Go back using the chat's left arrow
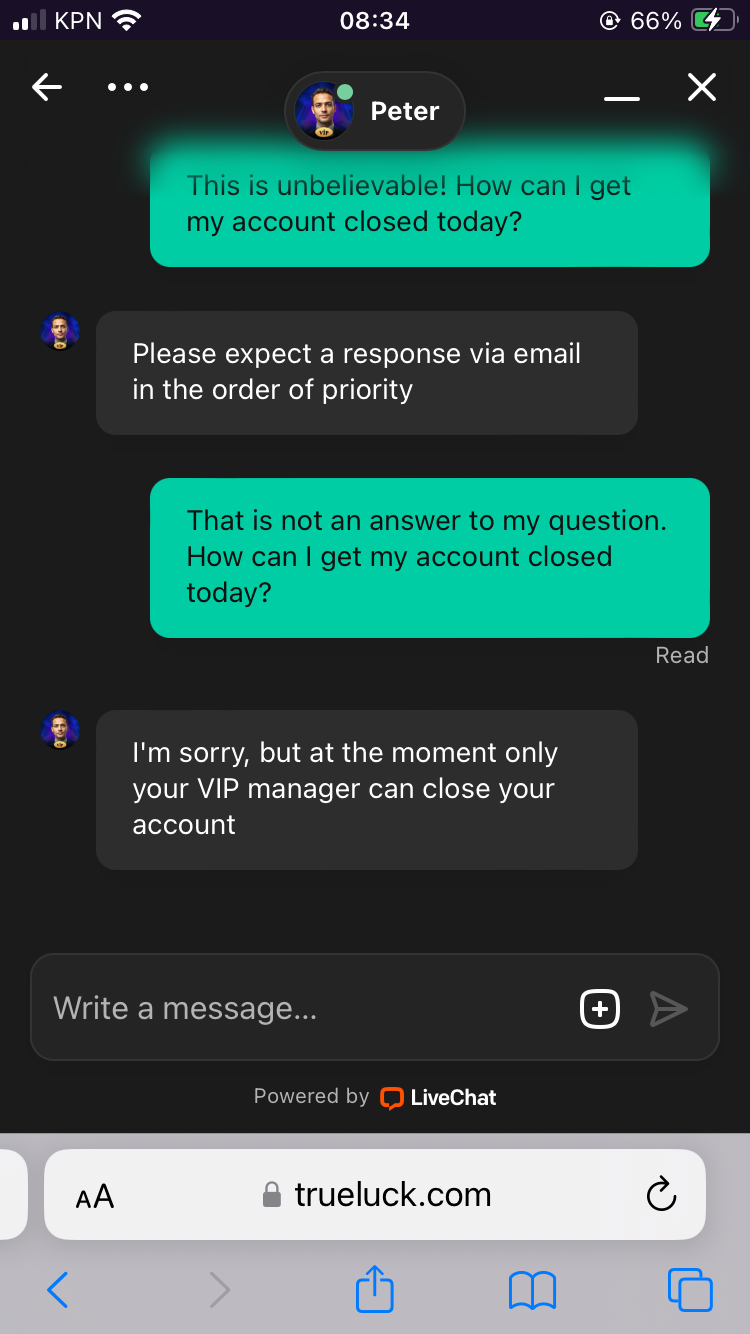Screen dimensions: 750x1334 pos(47,88)
